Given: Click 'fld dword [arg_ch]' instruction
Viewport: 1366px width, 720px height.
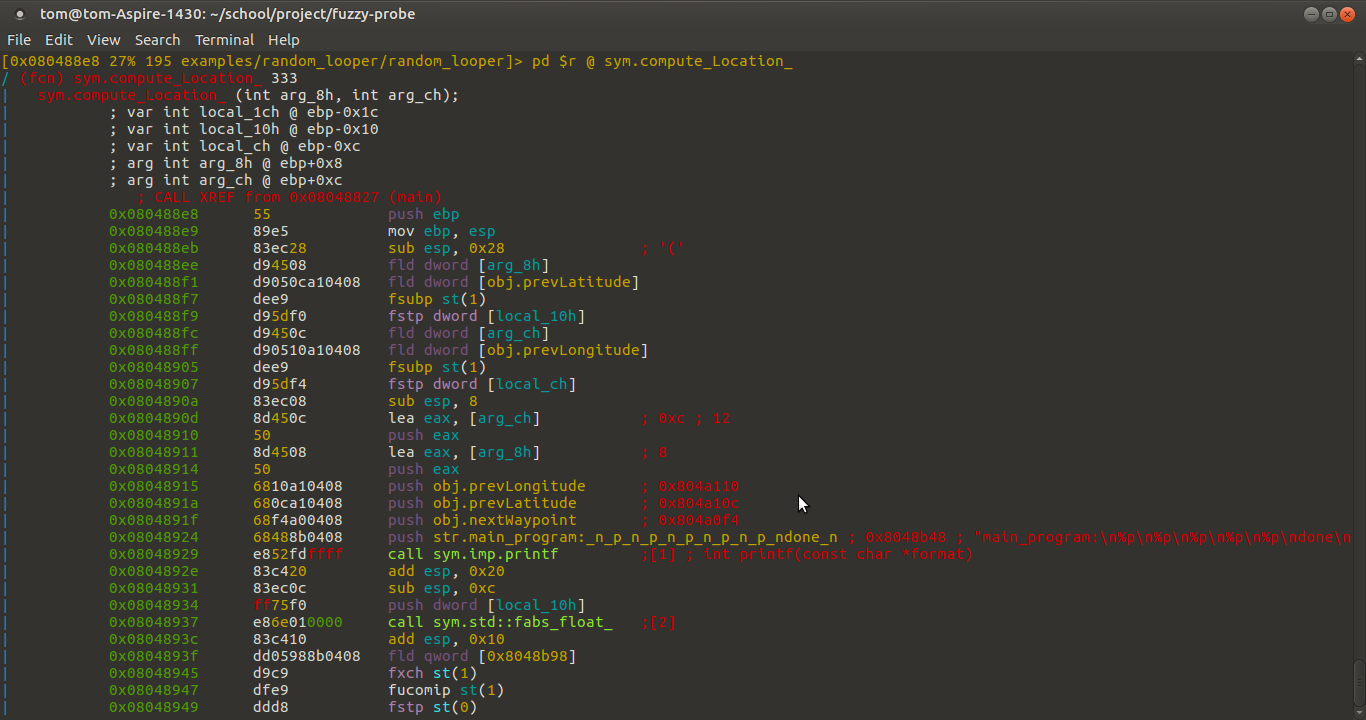Looking at the screenshot, I should point(469,333).
